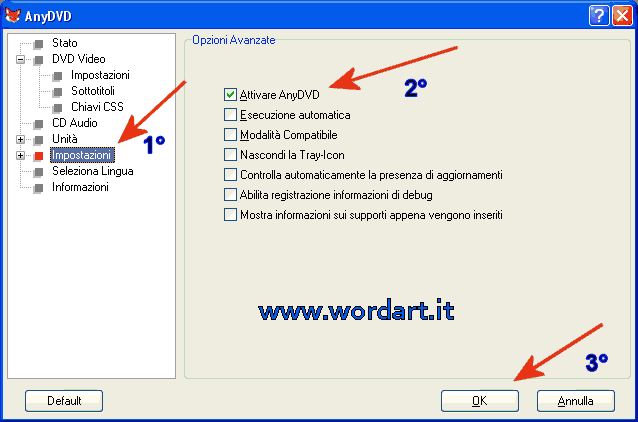Image resolution: width=638 pixels, height=422 pixels.
Task: Click the red square icon of selected Impostazioni
Action: pos(39,156)
